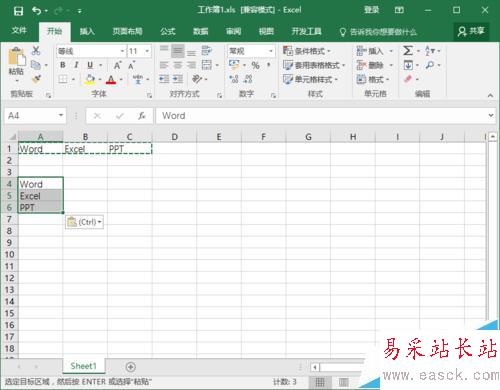This screenshot has height=390, width=500.
Task: Click the AutoSum sigma icon
Action: point(408,51)
